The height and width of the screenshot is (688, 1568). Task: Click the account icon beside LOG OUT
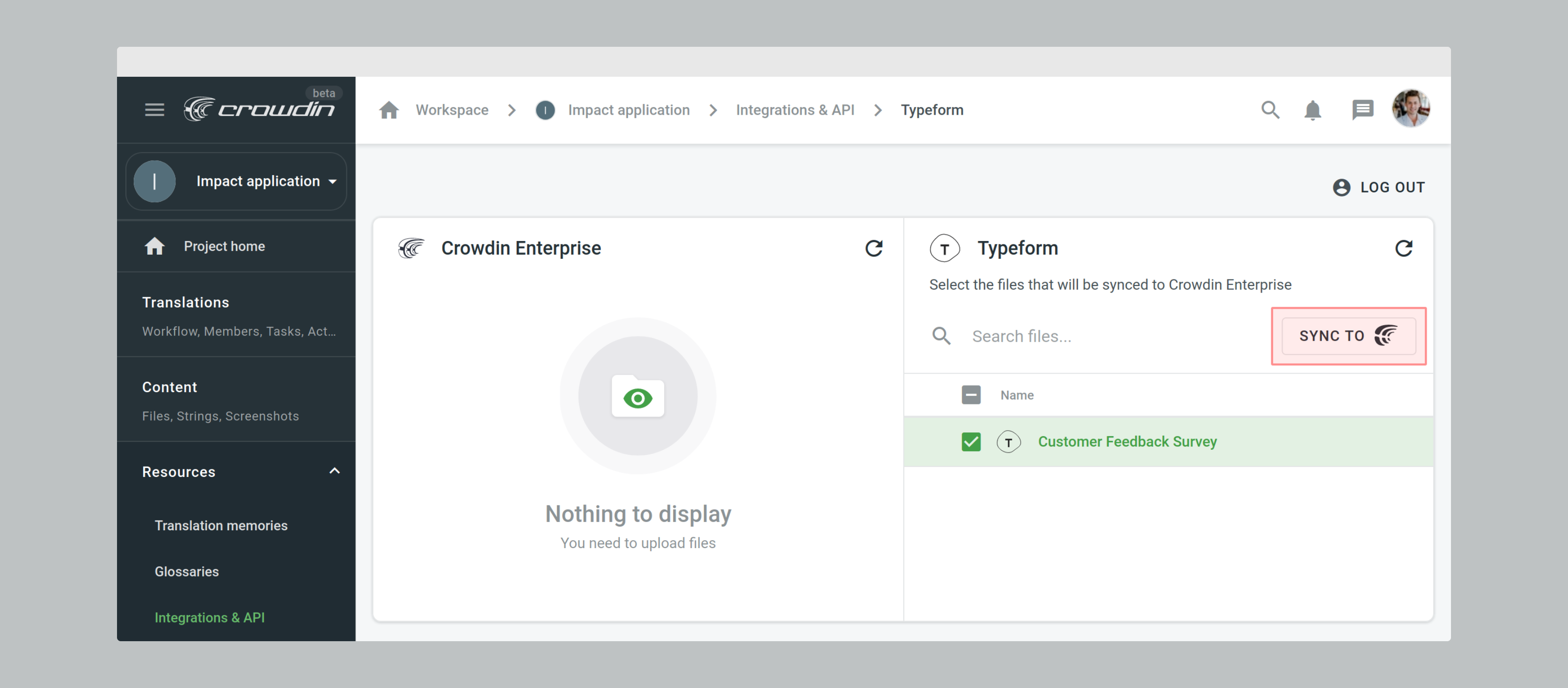click(1341, 187)
